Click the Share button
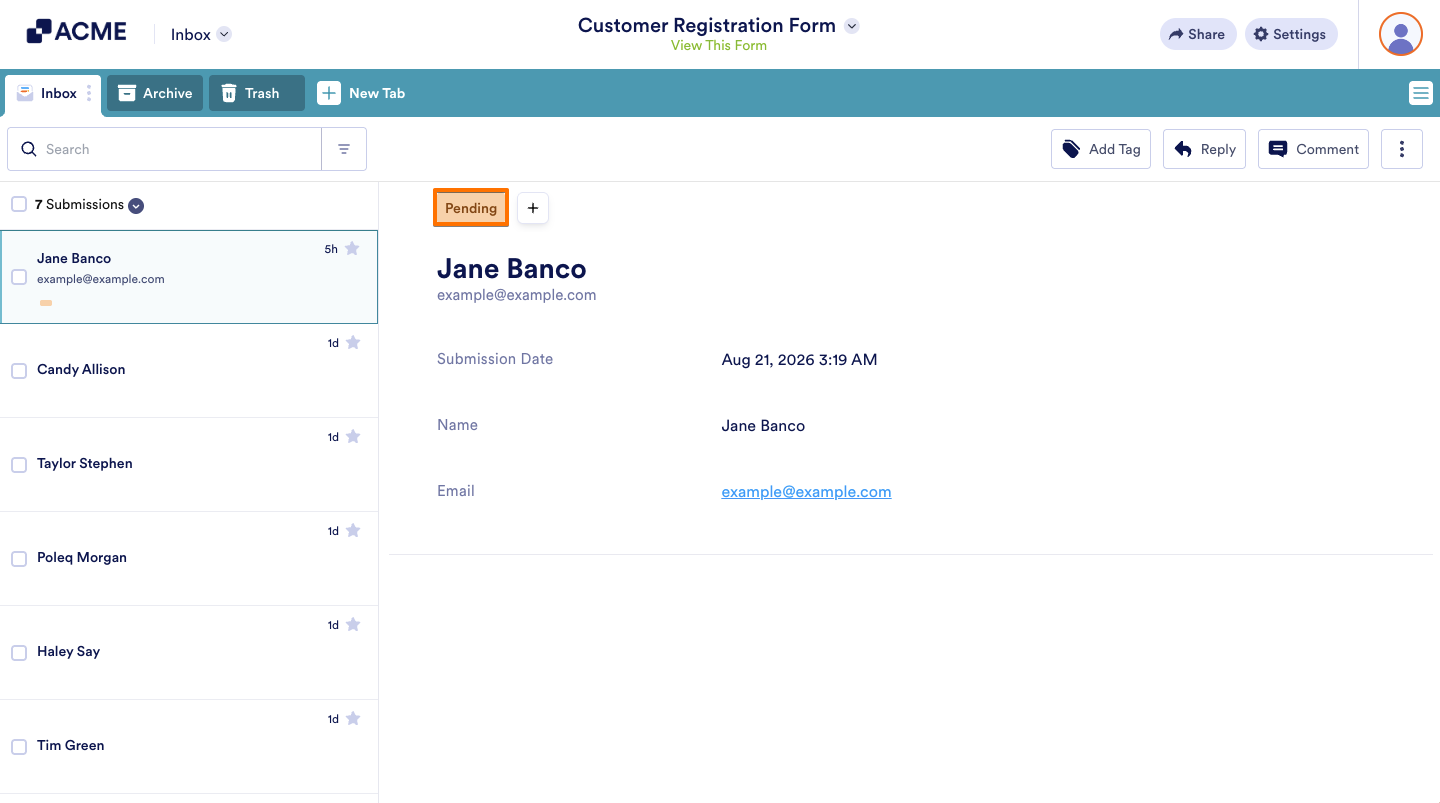Image resolution: width=1440 pixels, height=803 pixels. pyautogui.click(x=1198, y=34)
